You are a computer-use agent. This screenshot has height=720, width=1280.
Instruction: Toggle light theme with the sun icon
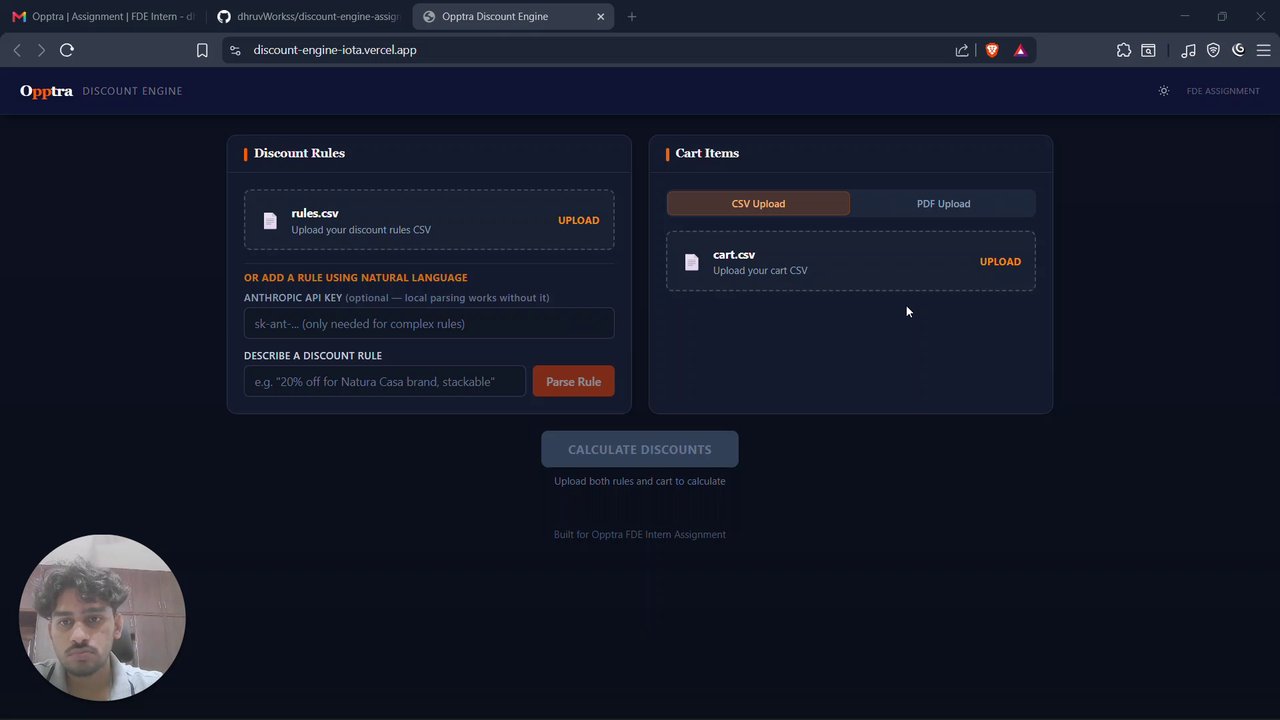pos(1164,91)
